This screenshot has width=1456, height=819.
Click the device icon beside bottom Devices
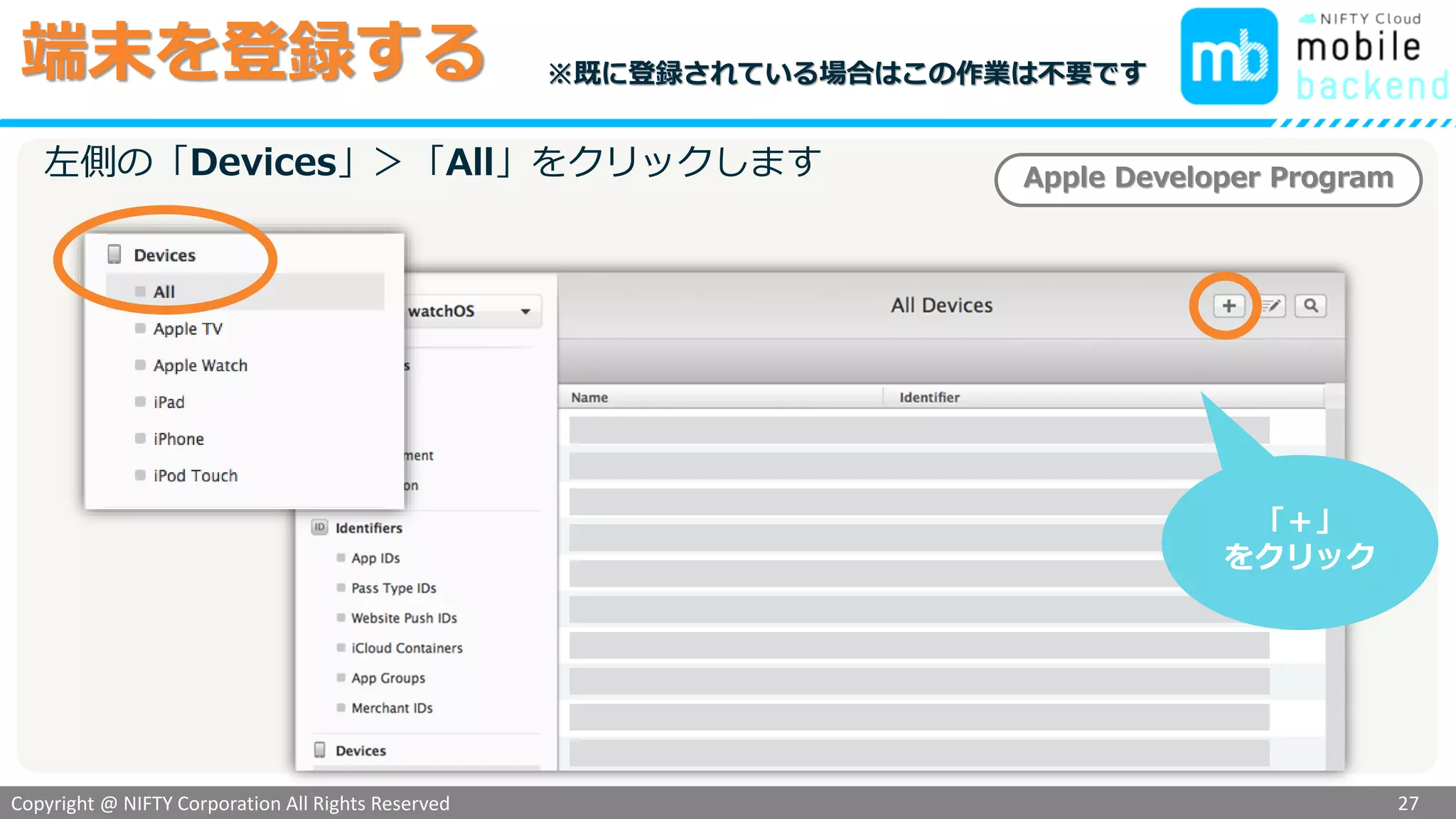tap(320, 750)
